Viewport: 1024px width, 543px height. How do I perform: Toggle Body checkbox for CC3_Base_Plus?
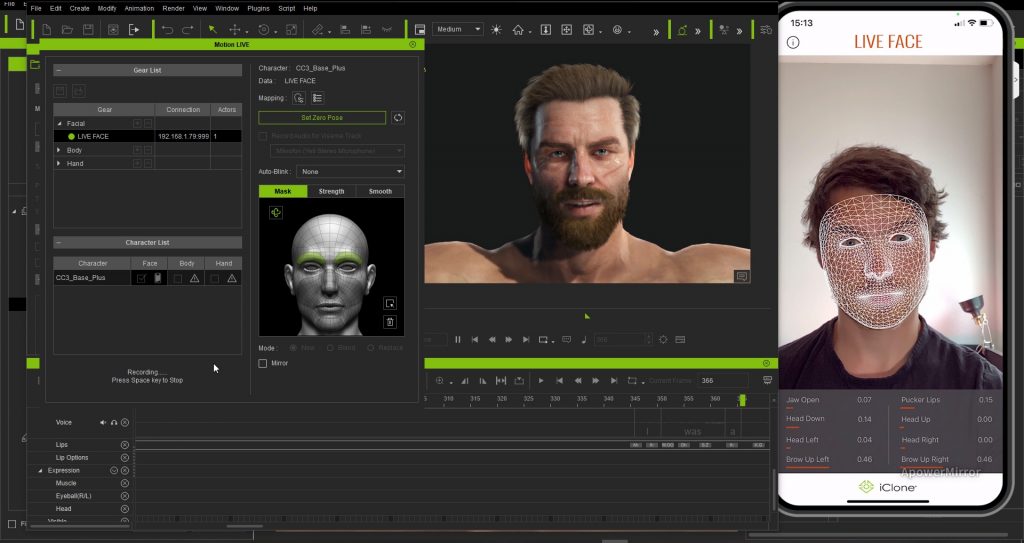tap(178, 278)
